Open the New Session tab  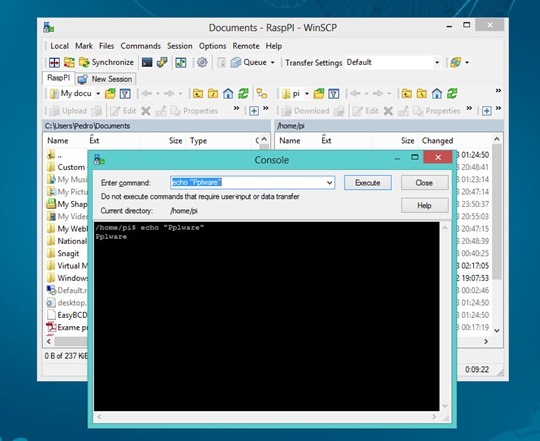(x=105, y=79)
